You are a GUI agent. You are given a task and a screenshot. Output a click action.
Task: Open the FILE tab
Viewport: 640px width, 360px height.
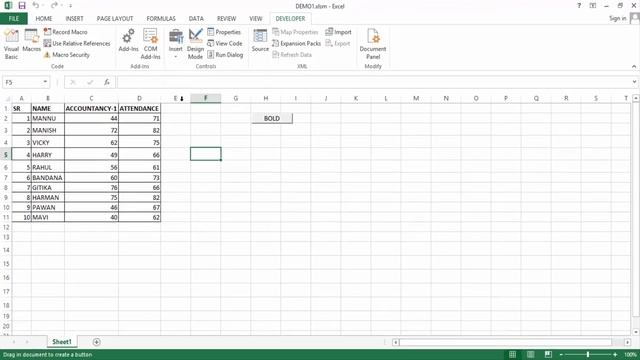click(x=14, y=19)
